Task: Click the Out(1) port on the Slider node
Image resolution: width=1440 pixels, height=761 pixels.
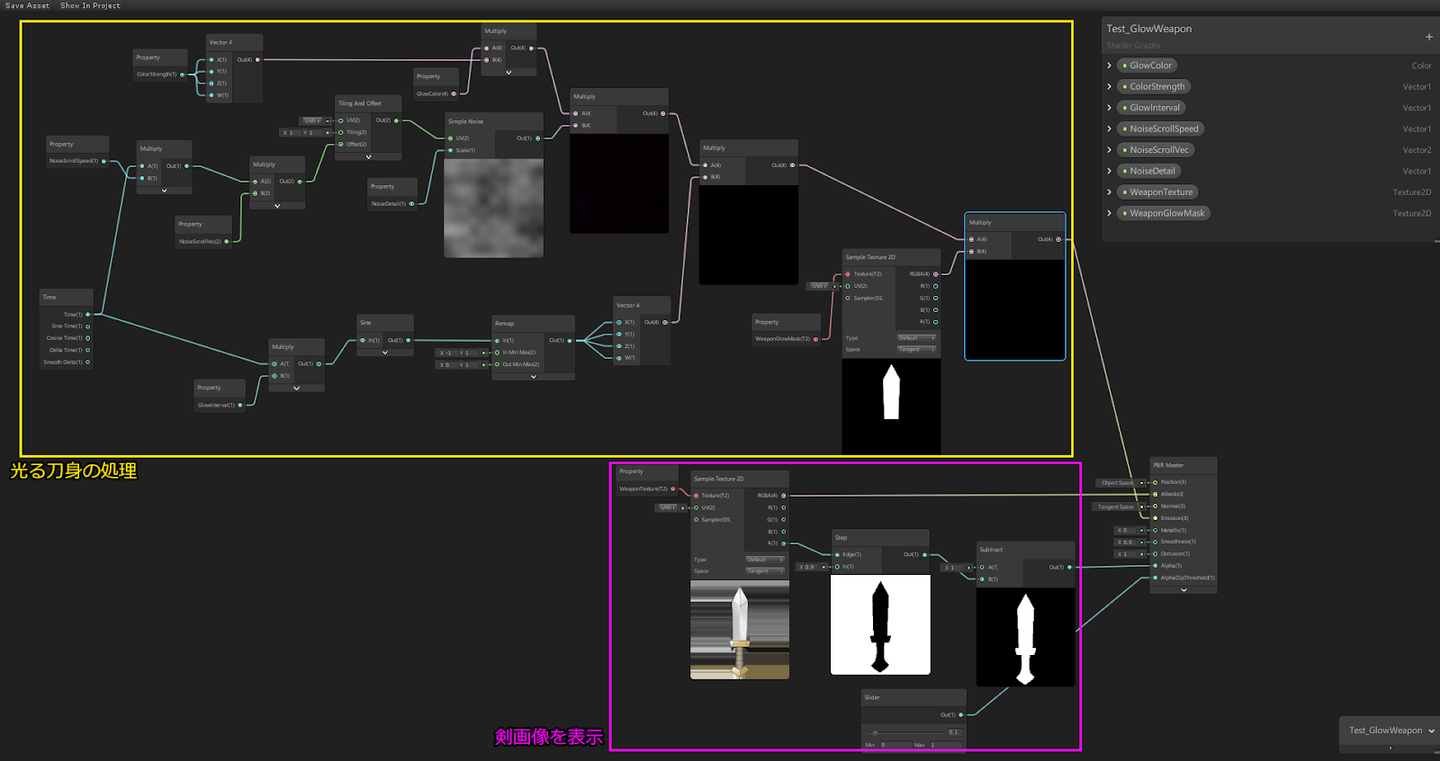Action: point(960,715)
